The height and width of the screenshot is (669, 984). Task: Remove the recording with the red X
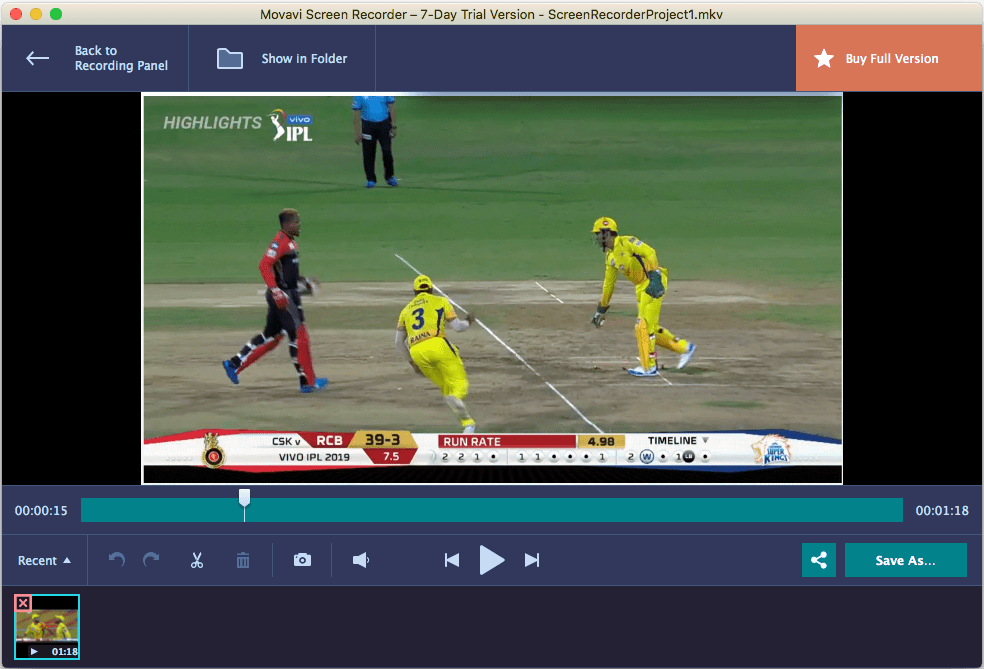(23, 603)
